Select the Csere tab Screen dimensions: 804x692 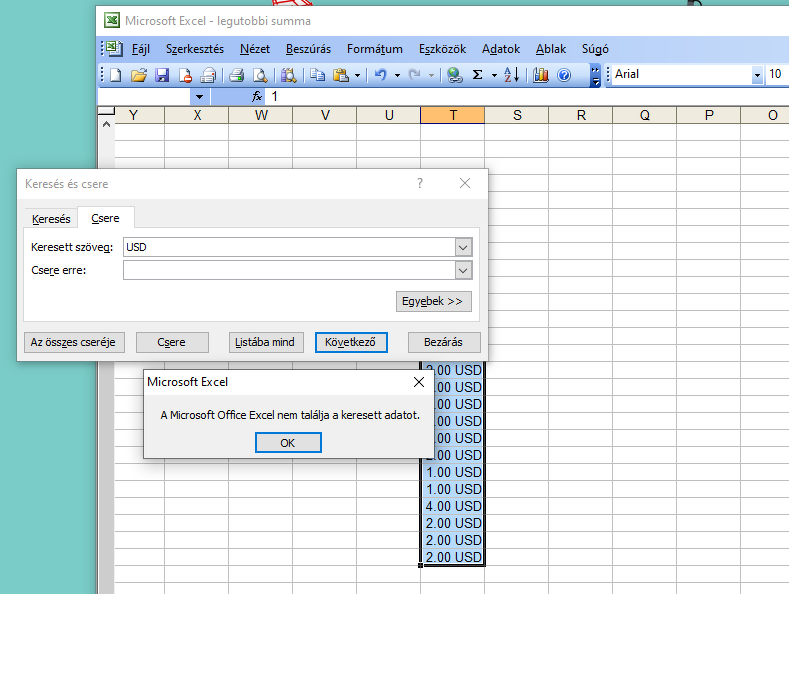[x=106, y=218]
